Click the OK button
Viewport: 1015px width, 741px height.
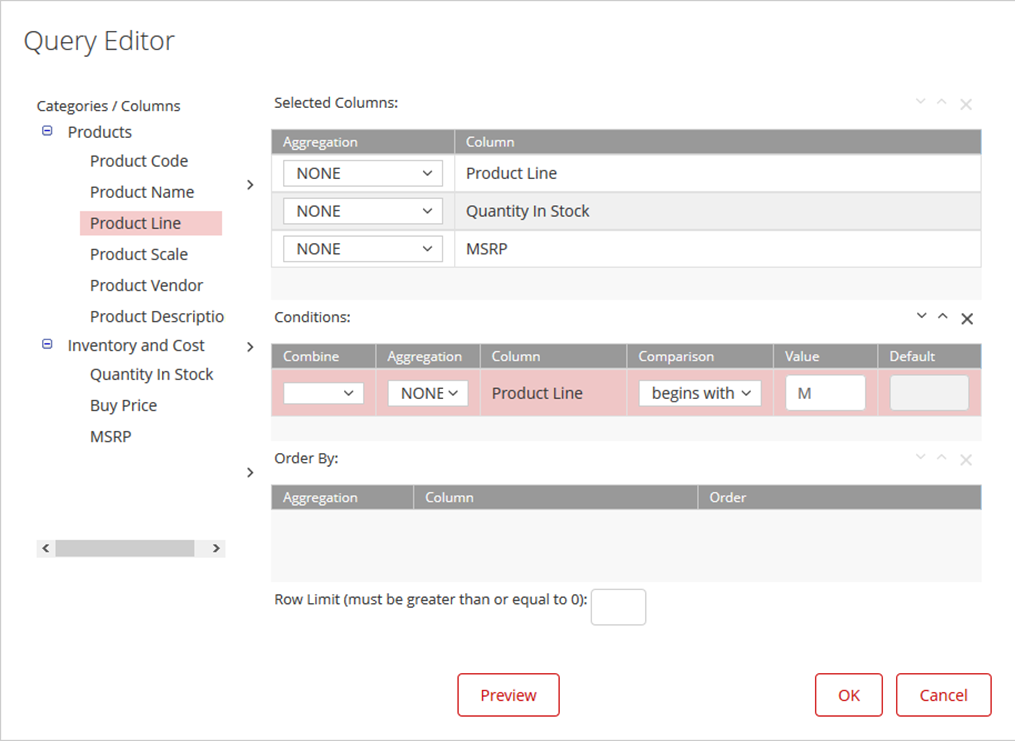[x=848, y=695]
